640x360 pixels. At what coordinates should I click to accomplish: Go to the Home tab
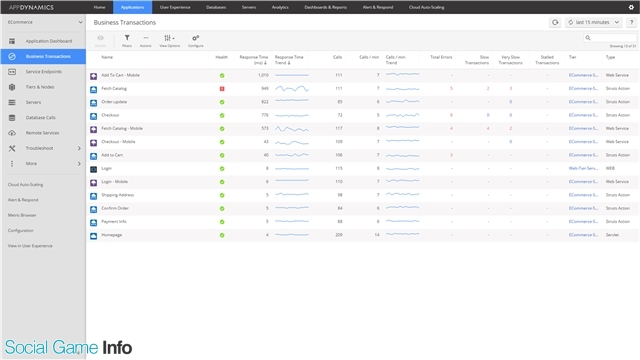point(99,7)
